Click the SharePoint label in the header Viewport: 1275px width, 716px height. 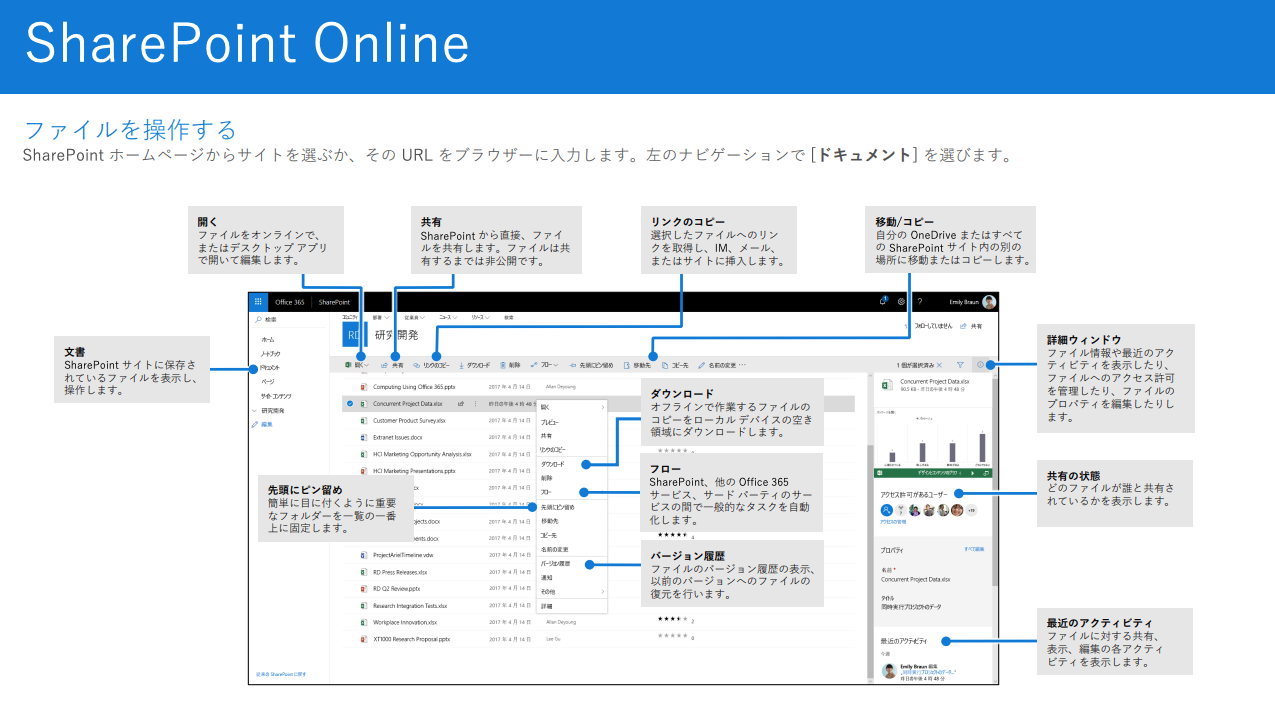[x=334, y=301]
